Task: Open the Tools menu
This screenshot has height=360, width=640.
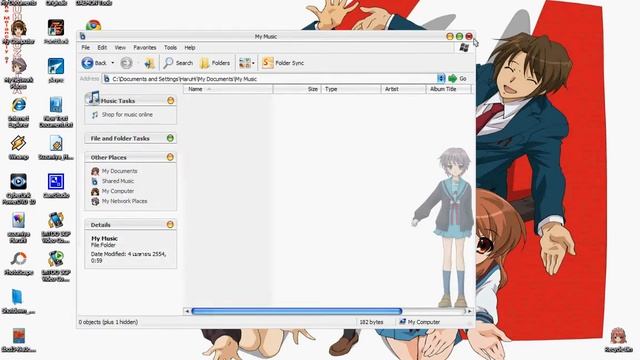Action: tap(170, 47)
